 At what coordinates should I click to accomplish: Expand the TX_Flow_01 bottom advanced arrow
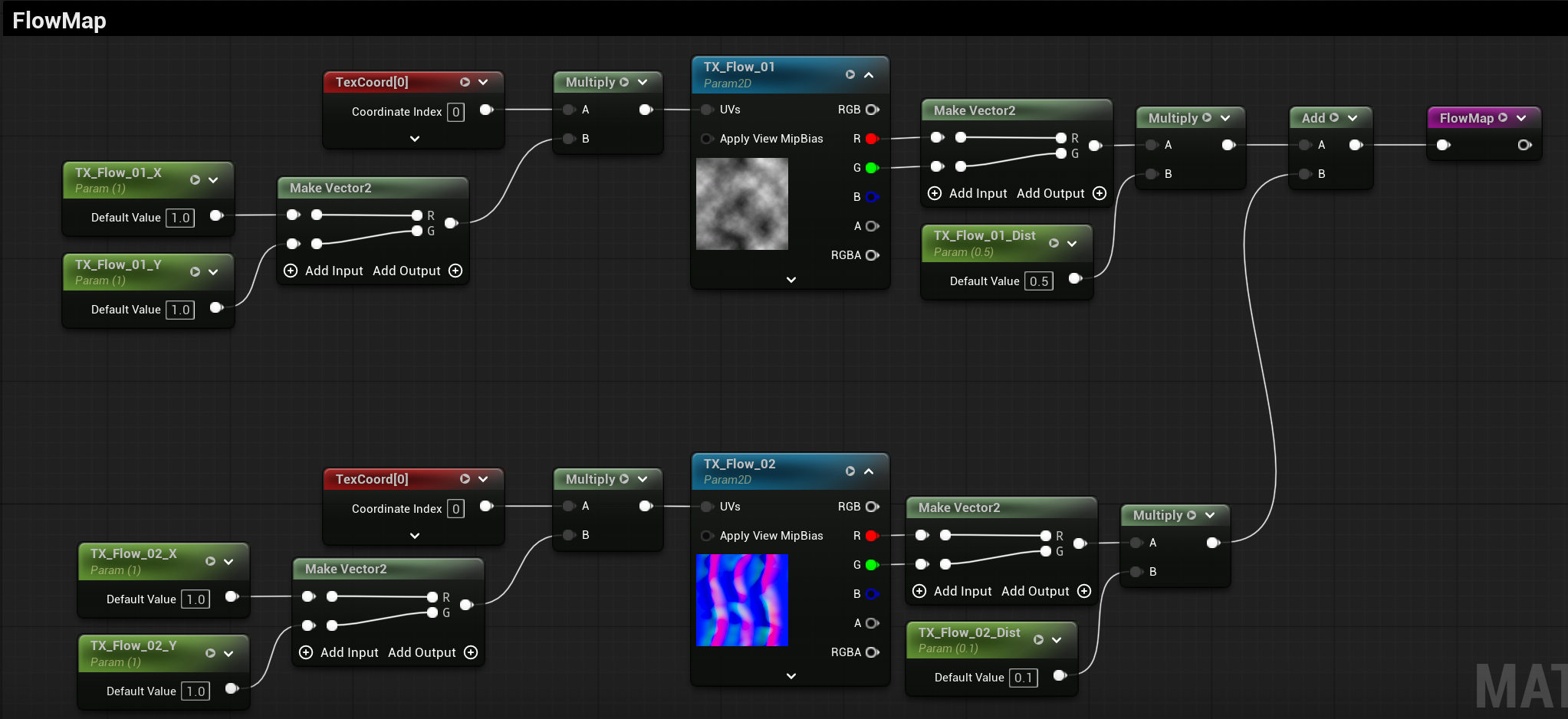pos(791,280)
